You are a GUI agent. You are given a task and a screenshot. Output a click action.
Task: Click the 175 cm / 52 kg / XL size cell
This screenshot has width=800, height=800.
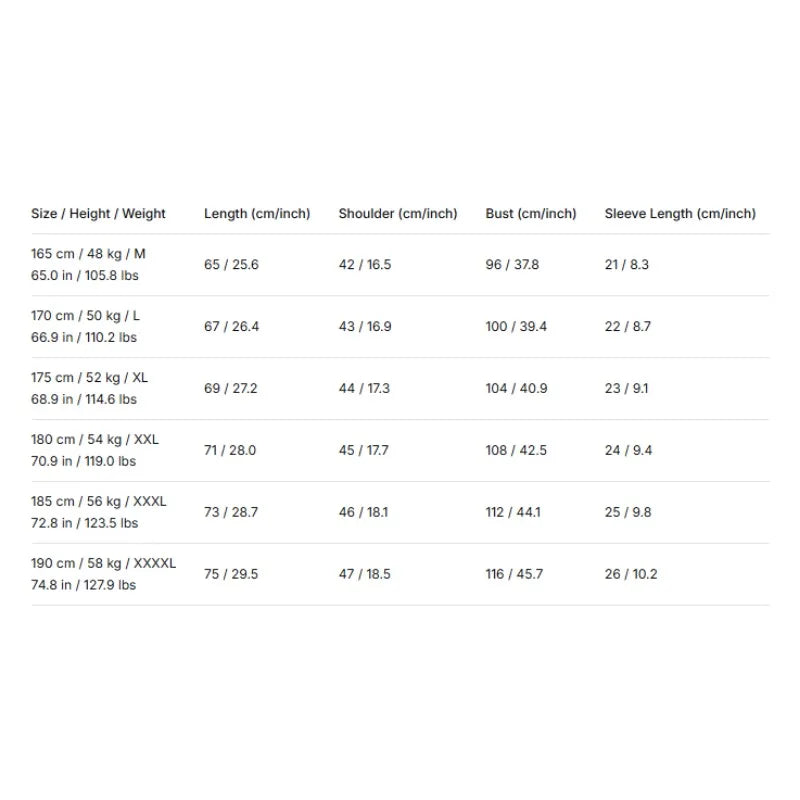[89, 388]
